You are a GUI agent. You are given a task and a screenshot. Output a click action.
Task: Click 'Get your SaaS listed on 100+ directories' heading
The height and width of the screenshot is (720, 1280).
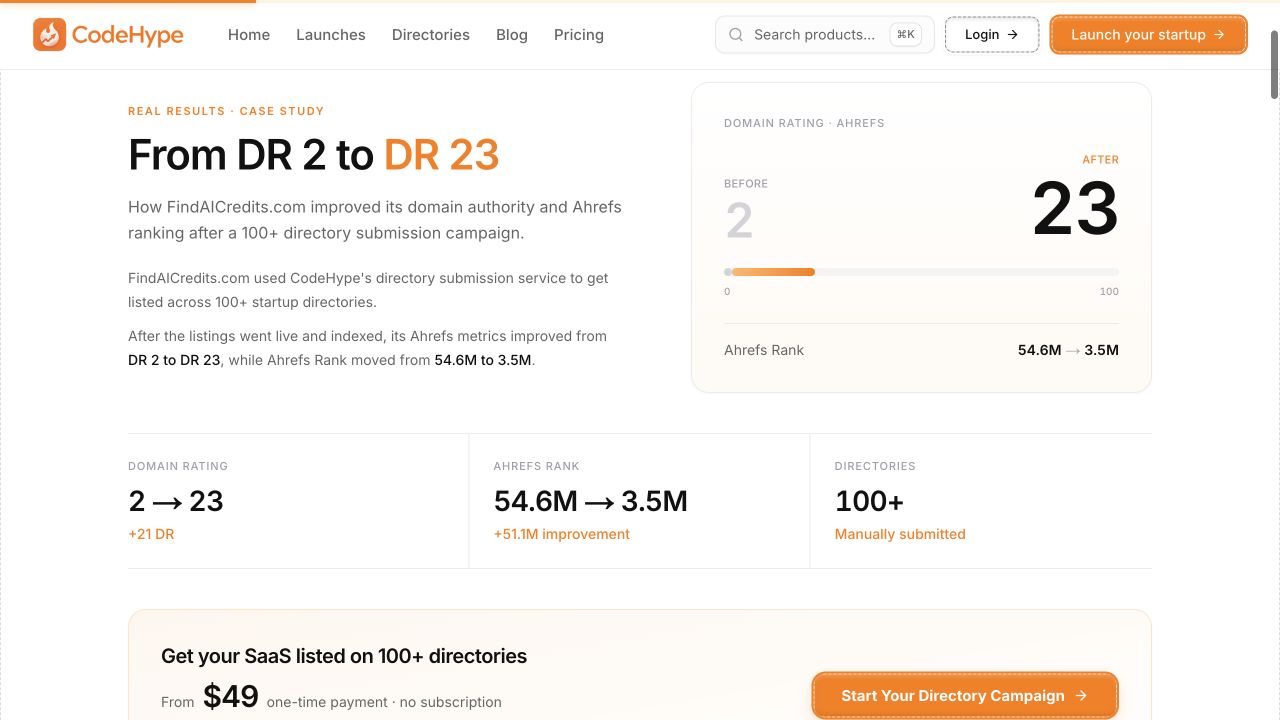pos(344,656)
